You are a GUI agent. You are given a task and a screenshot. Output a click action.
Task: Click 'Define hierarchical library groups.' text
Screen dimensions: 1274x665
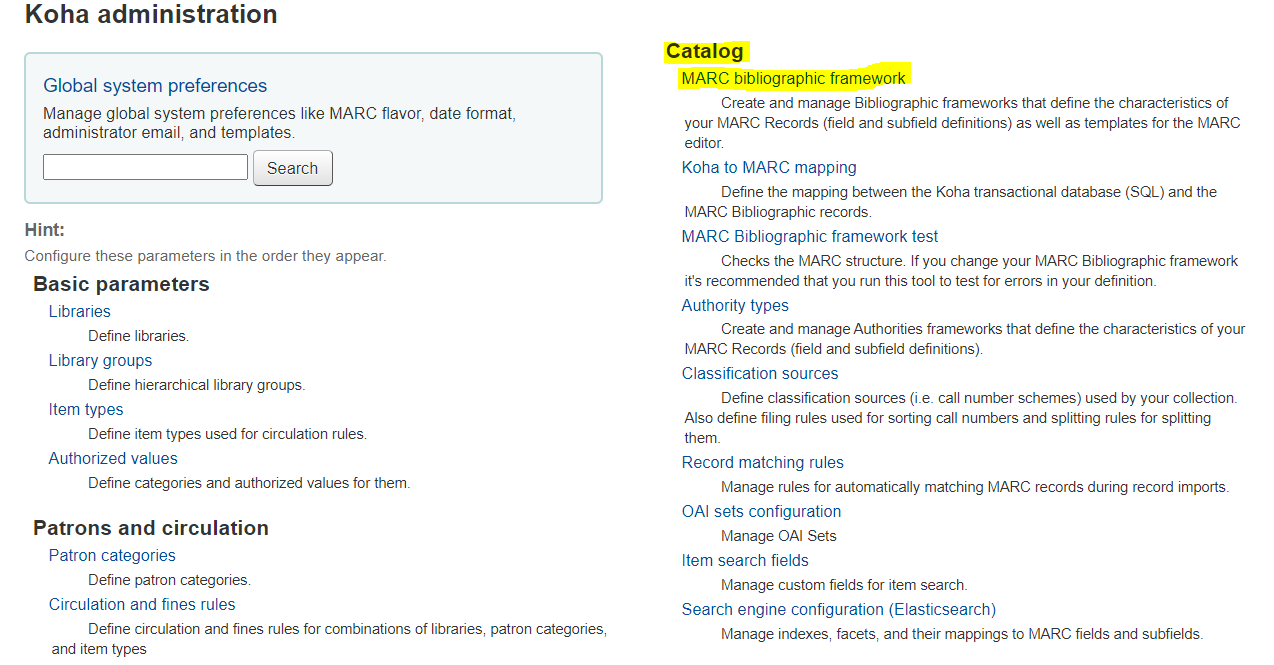(x=196, y=385)
